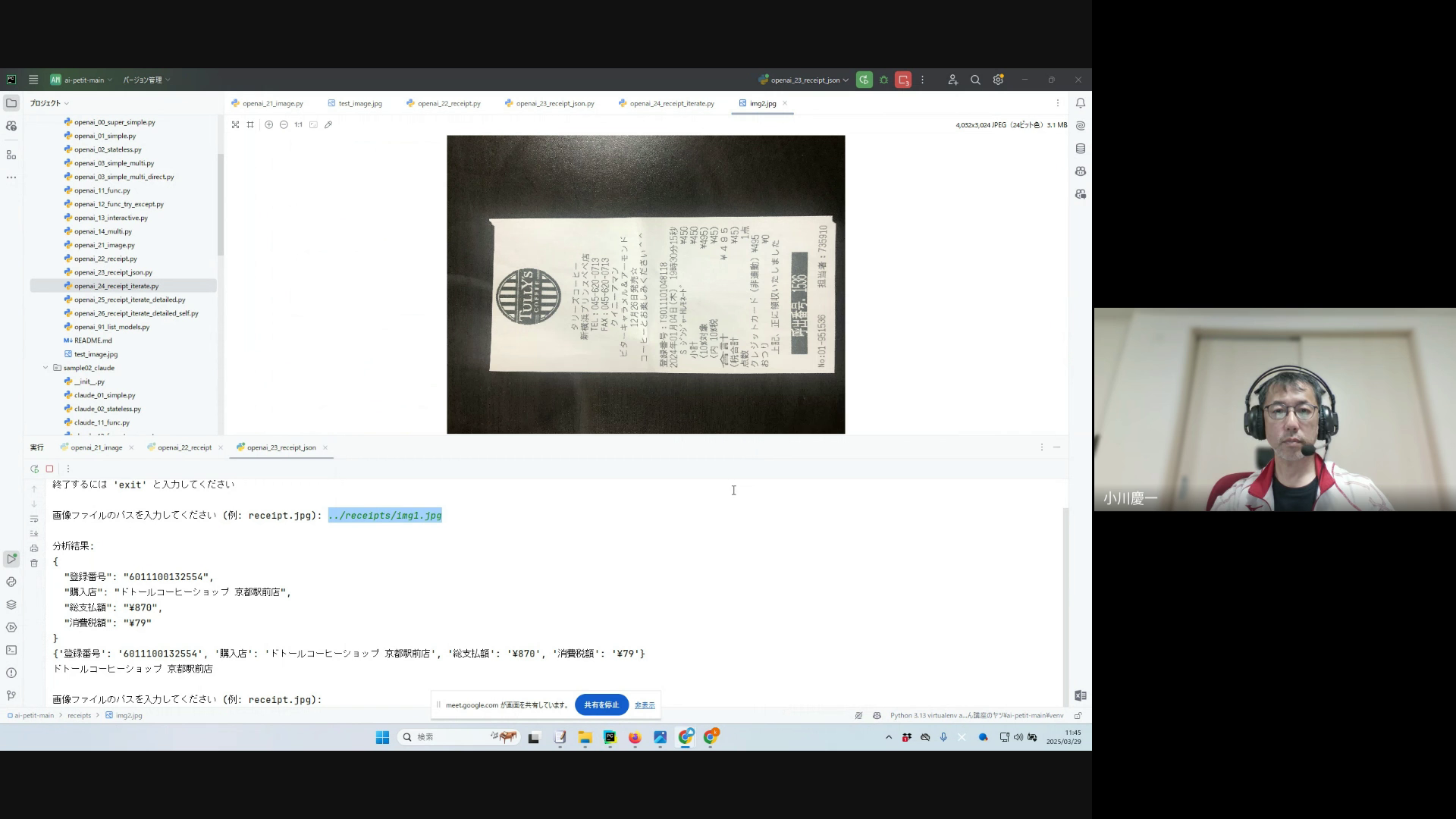
Task: Zoom out of the image with the minus icon
Action: coord(284,125)
